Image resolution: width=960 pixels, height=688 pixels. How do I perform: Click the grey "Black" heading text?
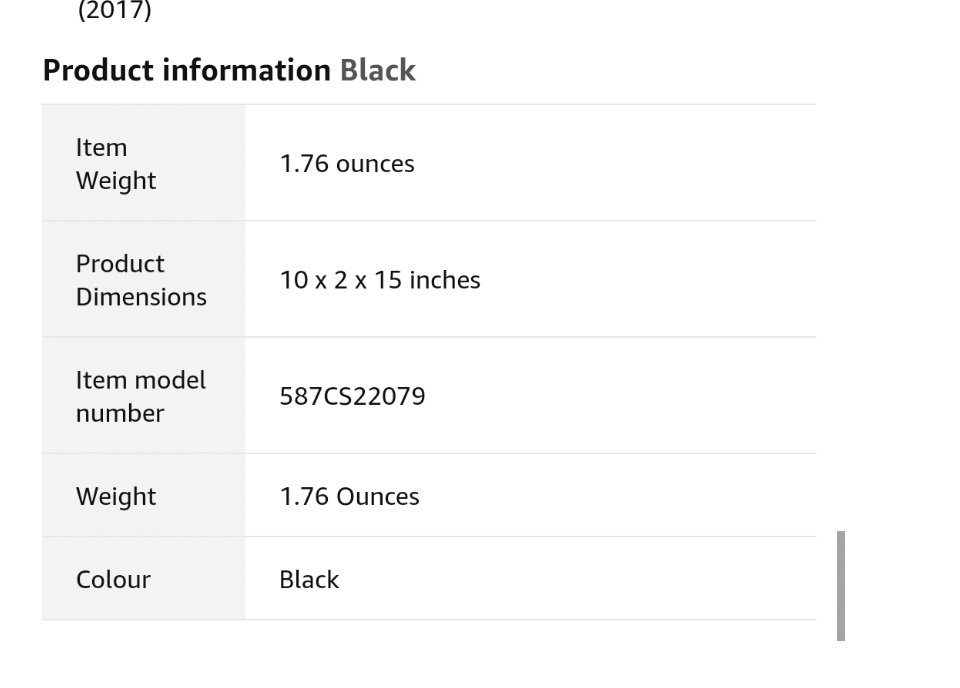[377, 70]
